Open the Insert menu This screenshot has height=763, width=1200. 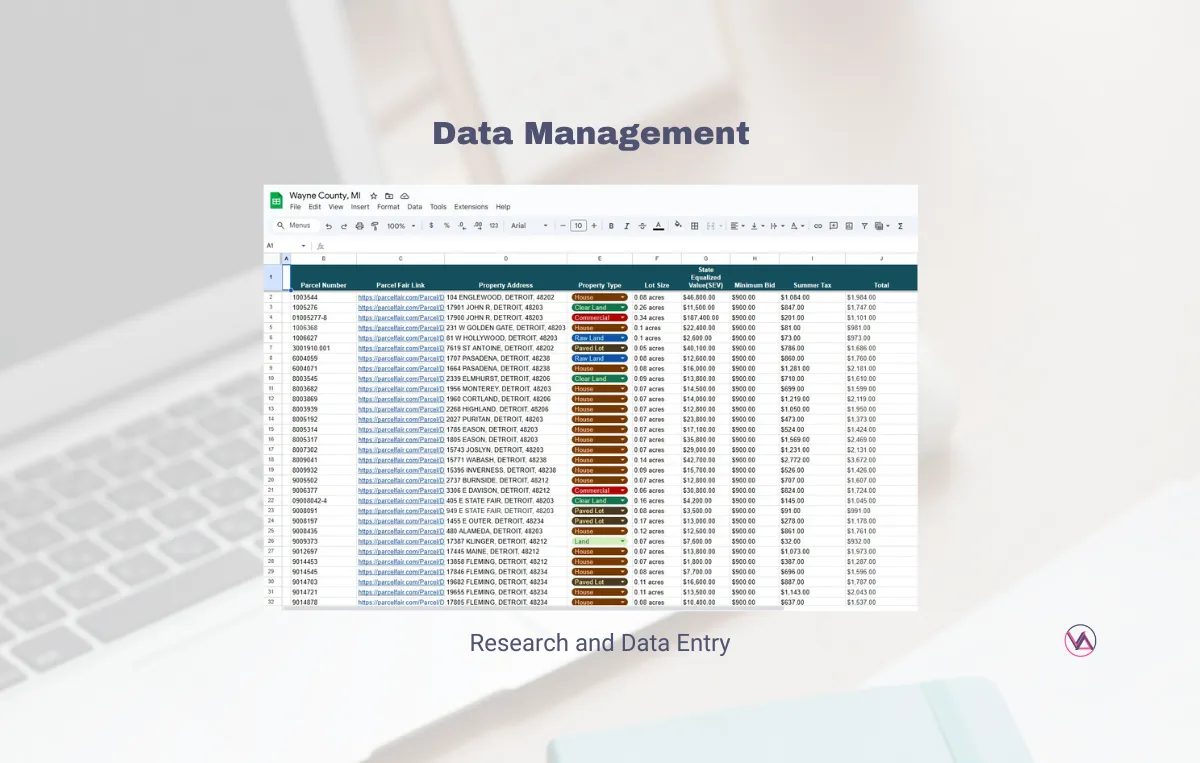click(360, 207)
